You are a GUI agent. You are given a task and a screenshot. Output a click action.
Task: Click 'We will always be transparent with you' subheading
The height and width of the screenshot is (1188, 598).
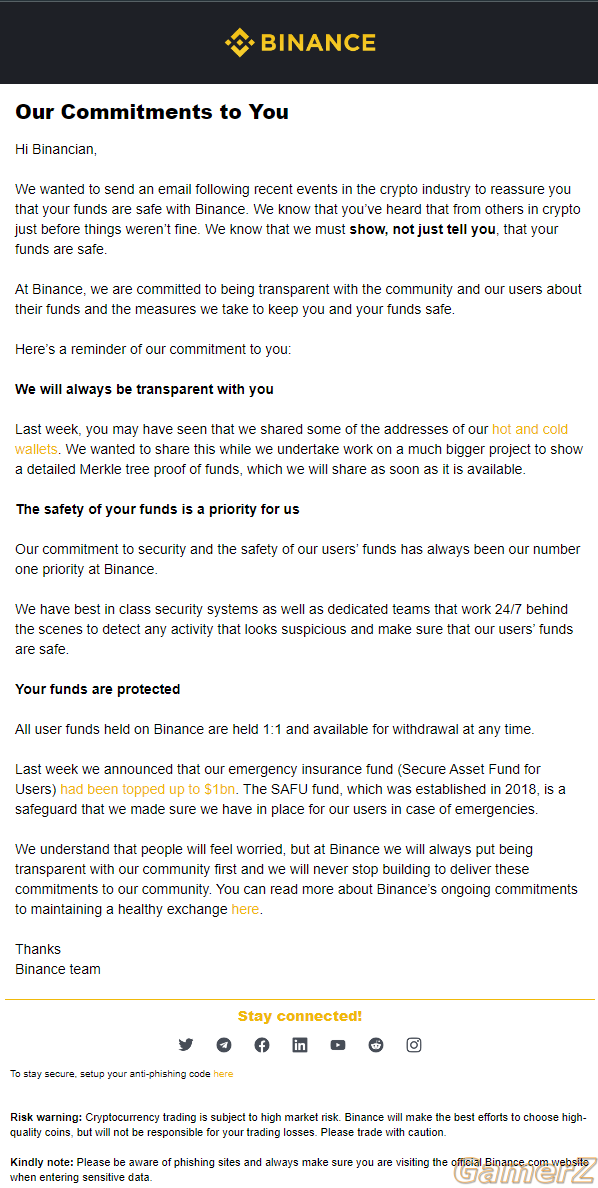(144, 389)
